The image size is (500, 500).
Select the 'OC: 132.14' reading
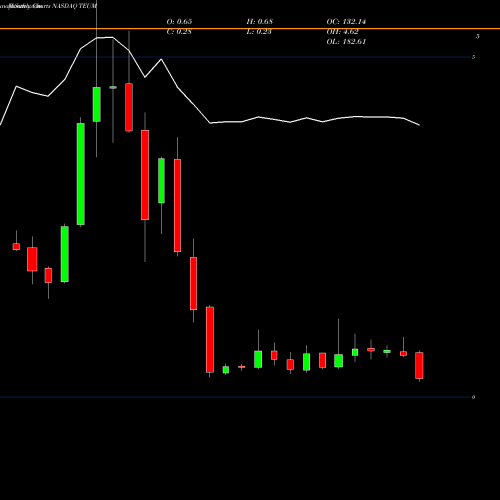[x=346, y=22]
